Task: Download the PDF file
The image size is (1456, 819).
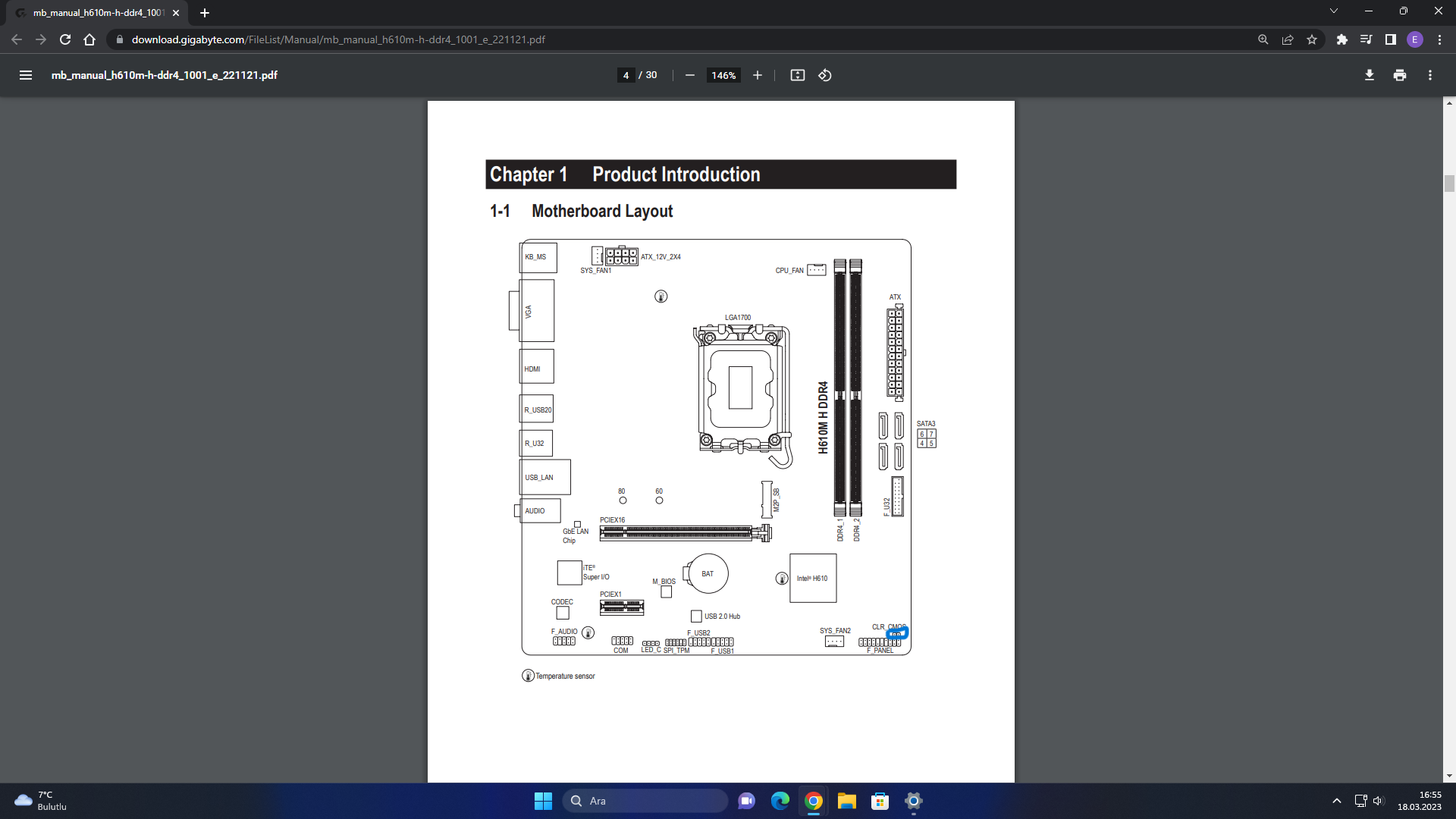Action: pos(1369,75)
